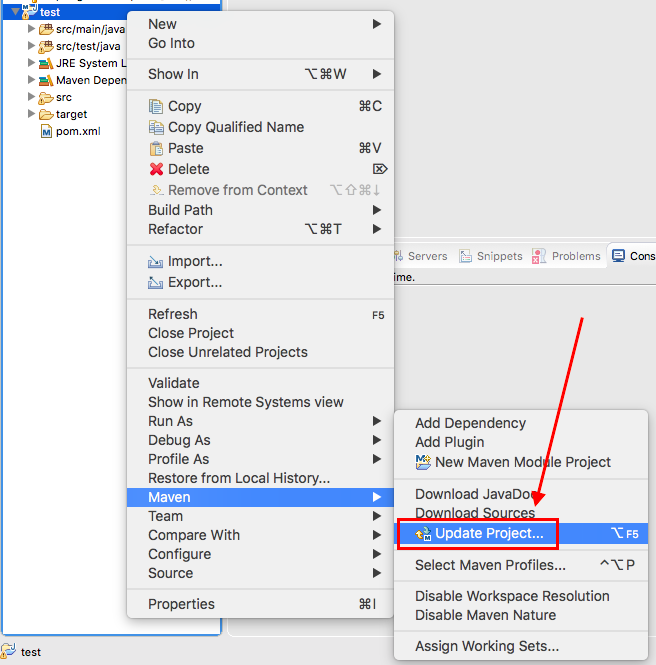656x665 pixels.
Task: Click the Update Project icon
Action: (x=423, y=534)
